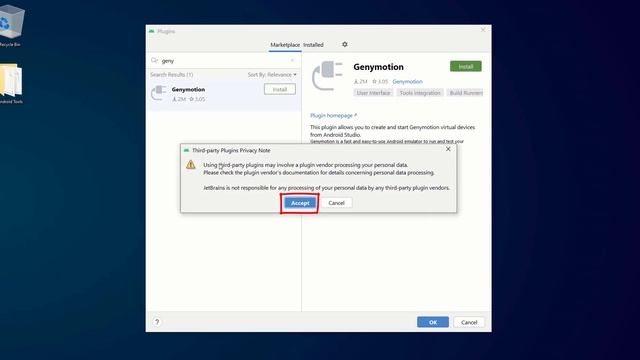Screen dimensions: 640x360
Task: Switch to the Installed tab
Action: [x=313, y=45]
